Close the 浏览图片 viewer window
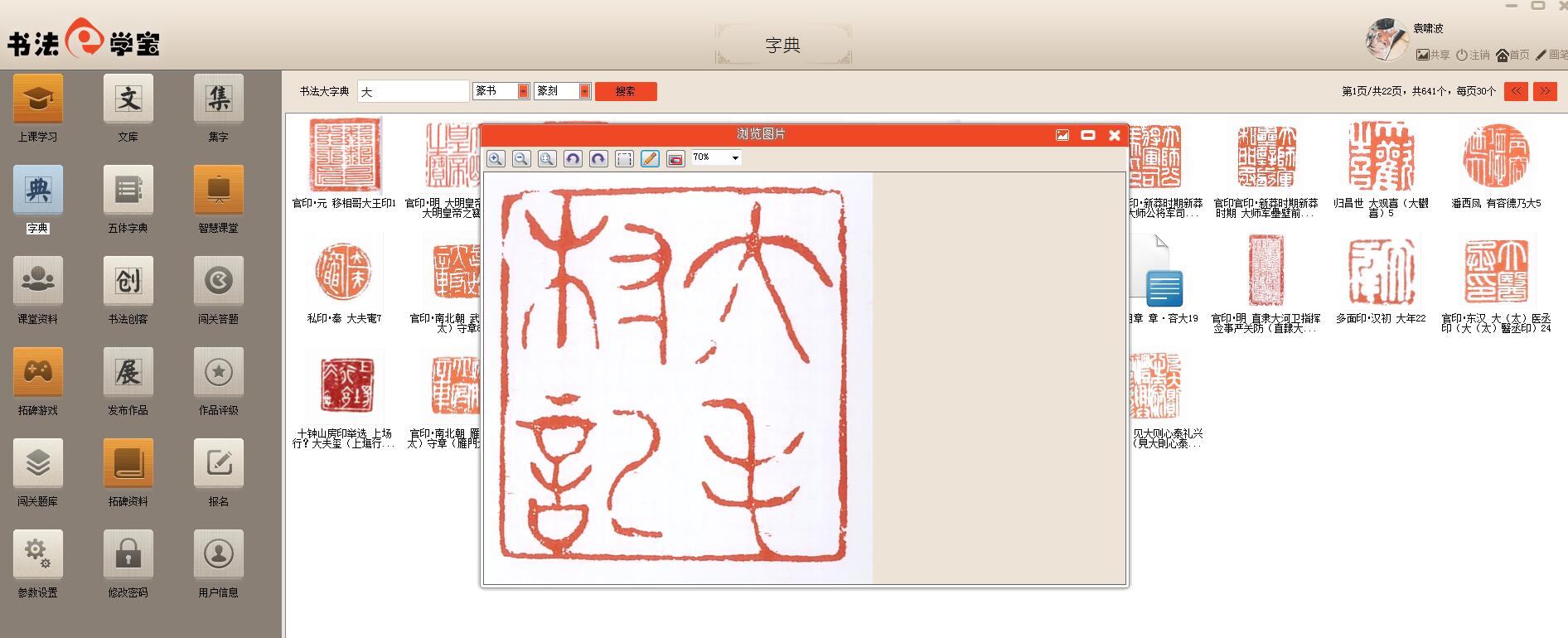 coord(1115,135)
